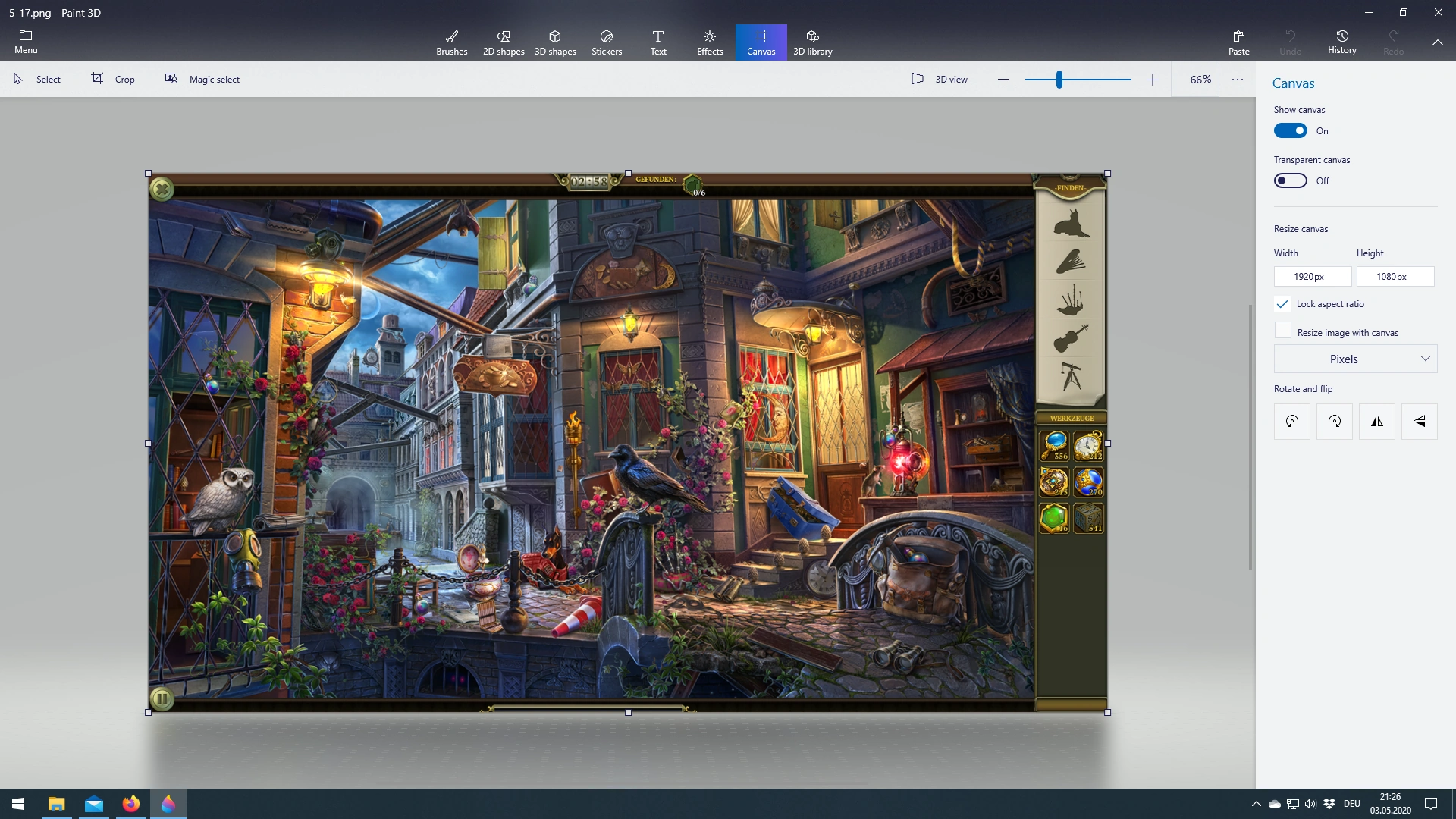Click the 3D view button
Image resolution: width=1456 pixels, height=819 pixels.
pos(940,79)
